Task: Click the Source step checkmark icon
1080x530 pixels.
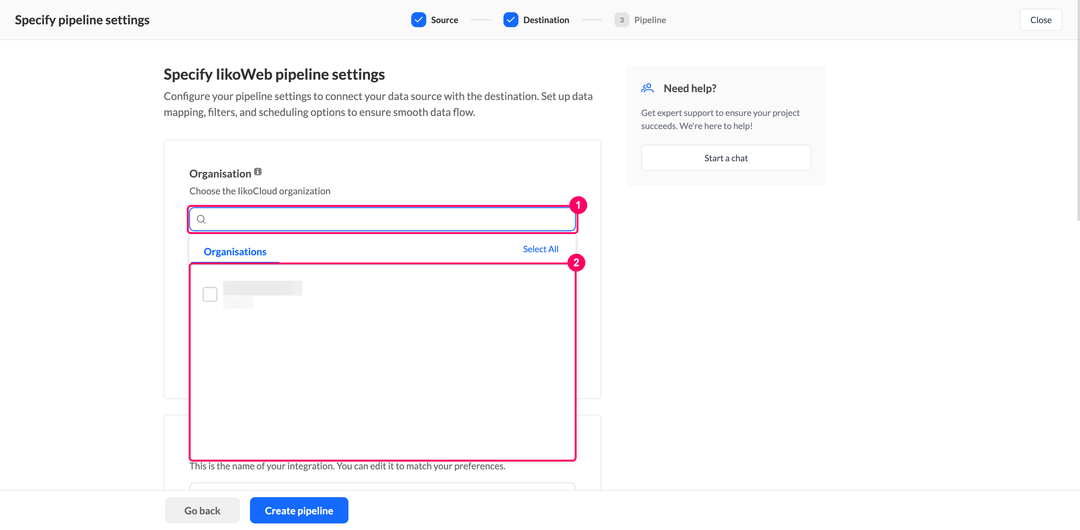Action: pos(419,20)
